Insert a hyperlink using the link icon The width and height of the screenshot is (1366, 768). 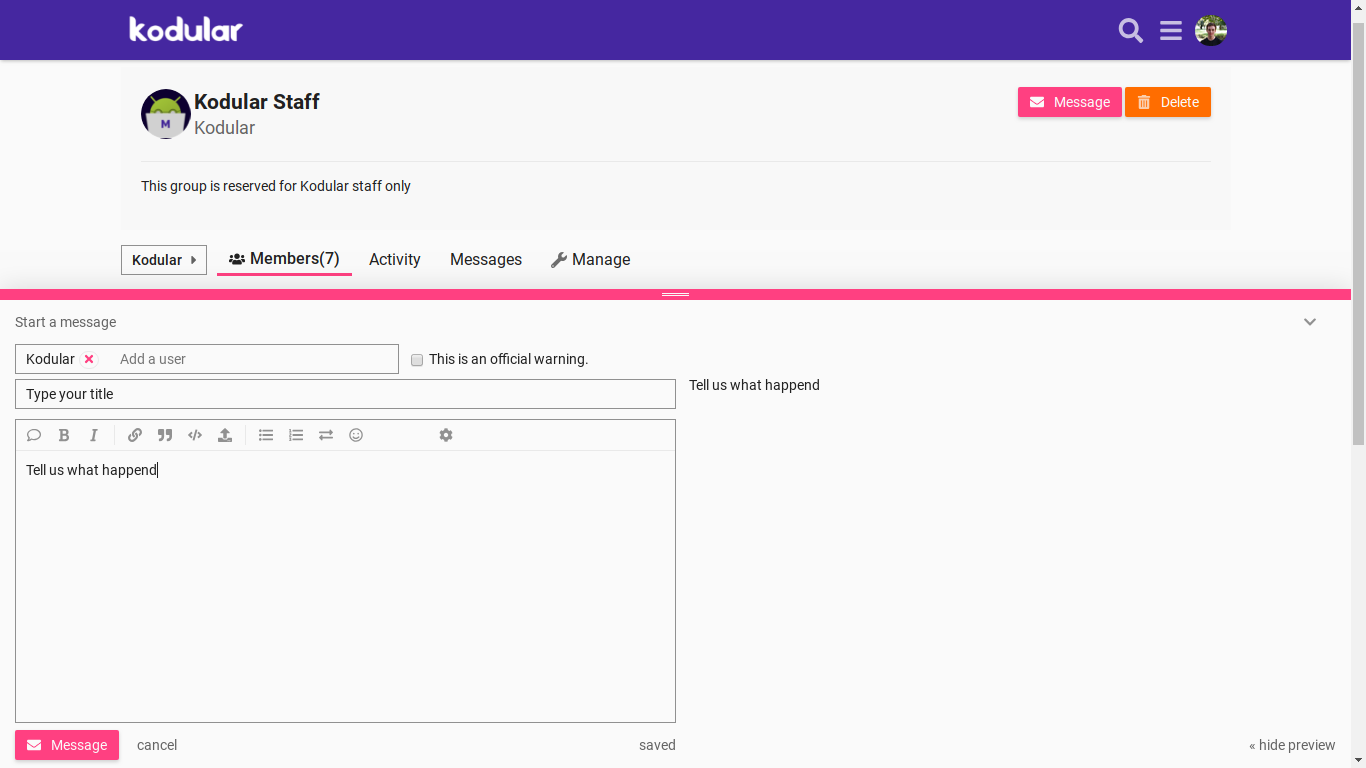coord(135,435)
